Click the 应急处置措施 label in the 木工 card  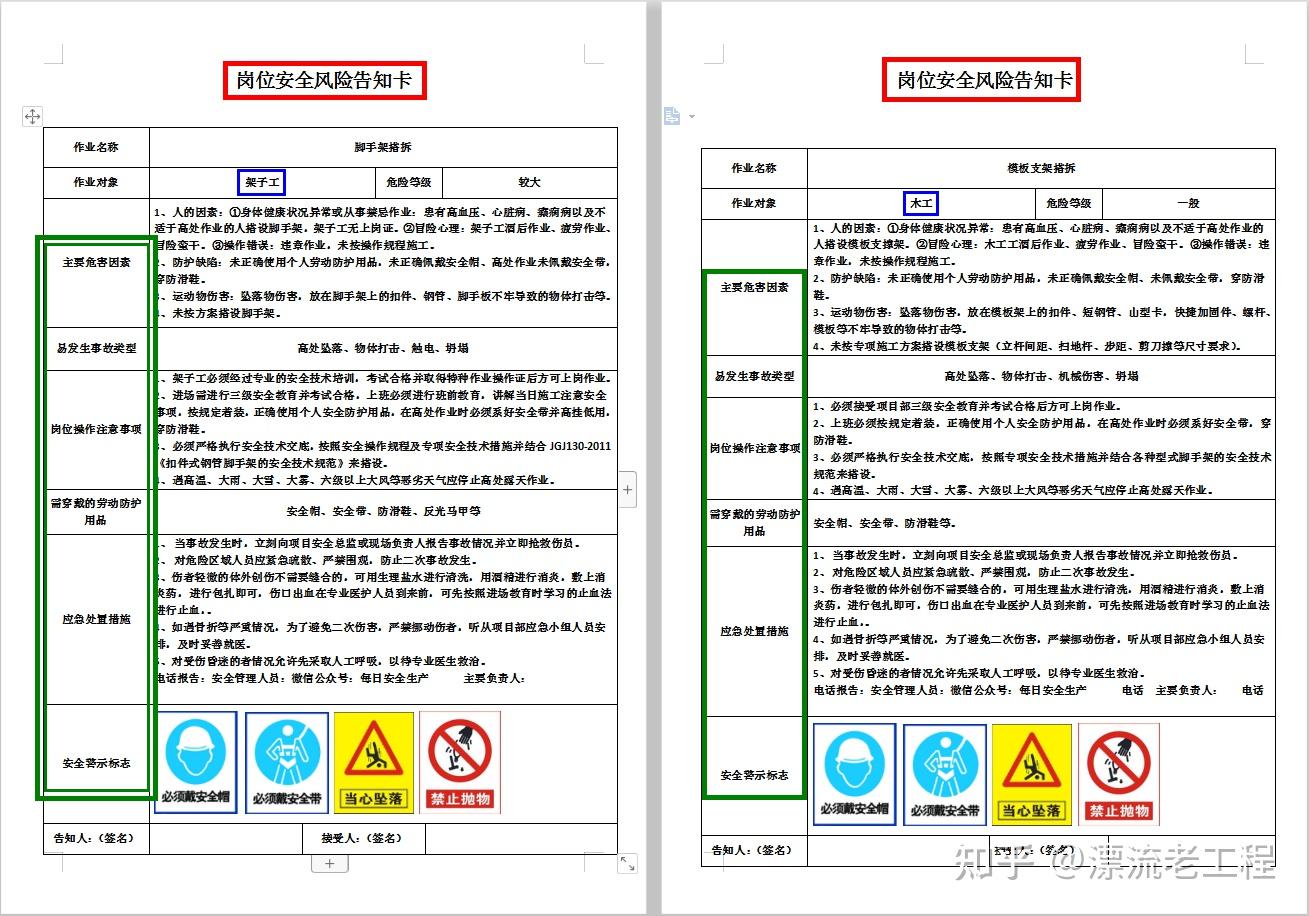point(754,631)
